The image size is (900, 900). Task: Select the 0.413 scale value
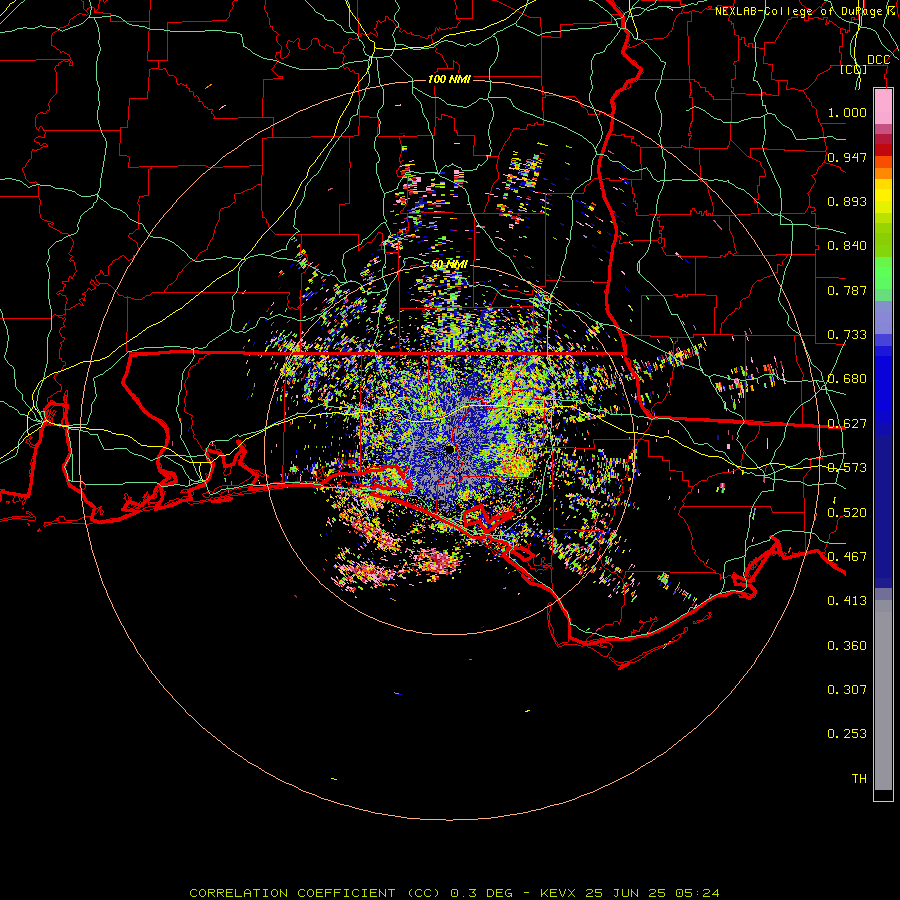pos(847,601)
